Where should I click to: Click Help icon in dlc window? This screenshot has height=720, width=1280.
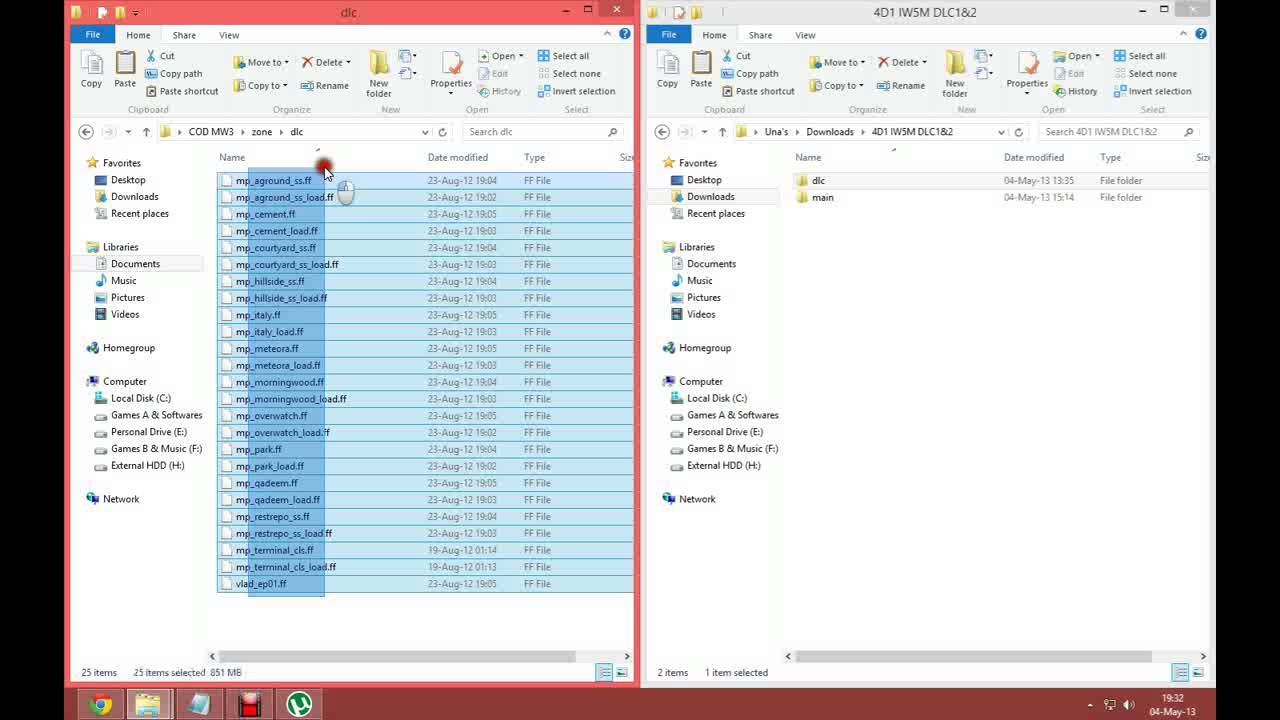click(x=625, y=34)
